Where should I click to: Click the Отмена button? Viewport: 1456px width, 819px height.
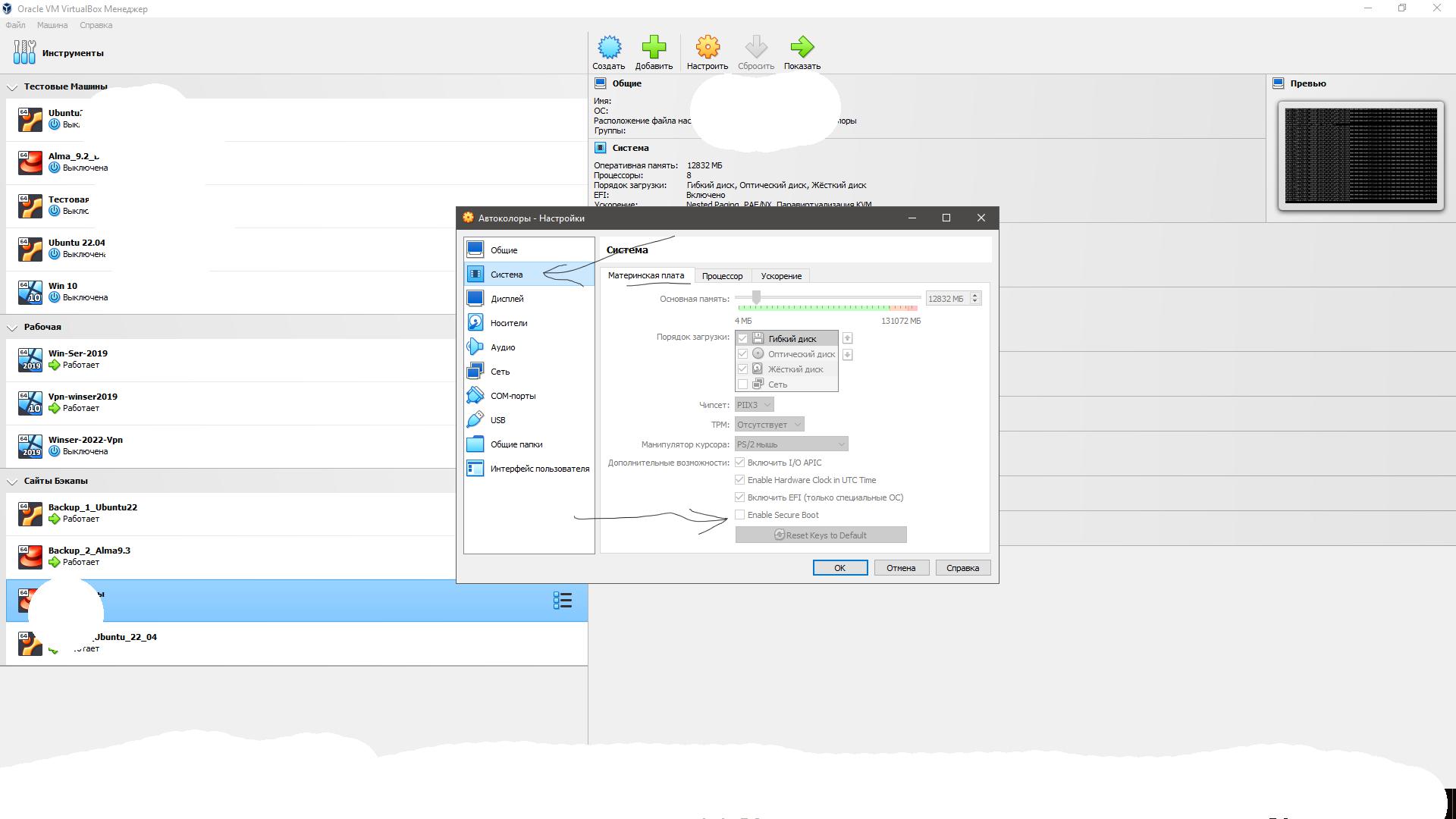click(x=901, y=568)
